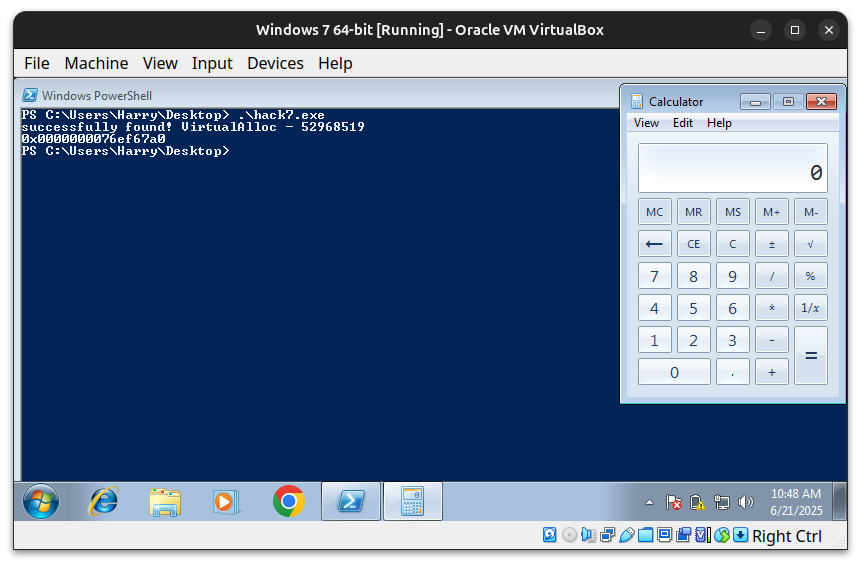Click the digit 7 key
Screen dimensions: 861x566
pyautogui.click(x=655, y=276)
